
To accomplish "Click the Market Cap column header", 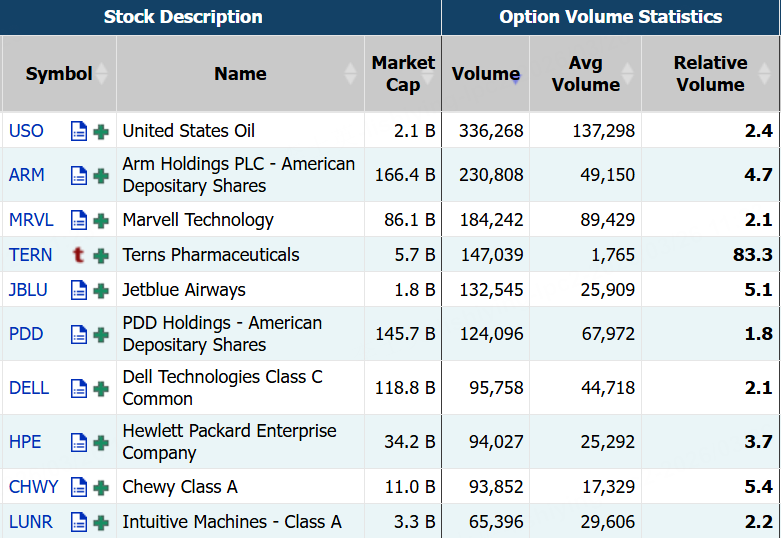I will (403, 74).
